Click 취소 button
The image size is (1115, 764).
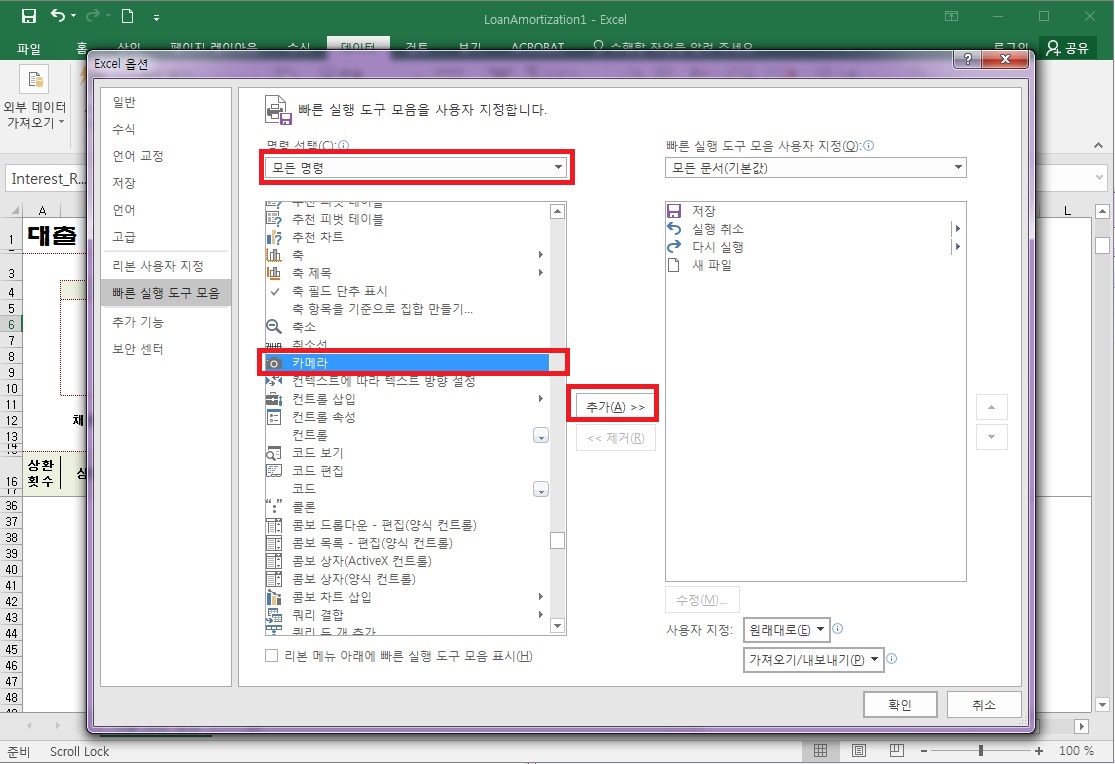point(983,705)
